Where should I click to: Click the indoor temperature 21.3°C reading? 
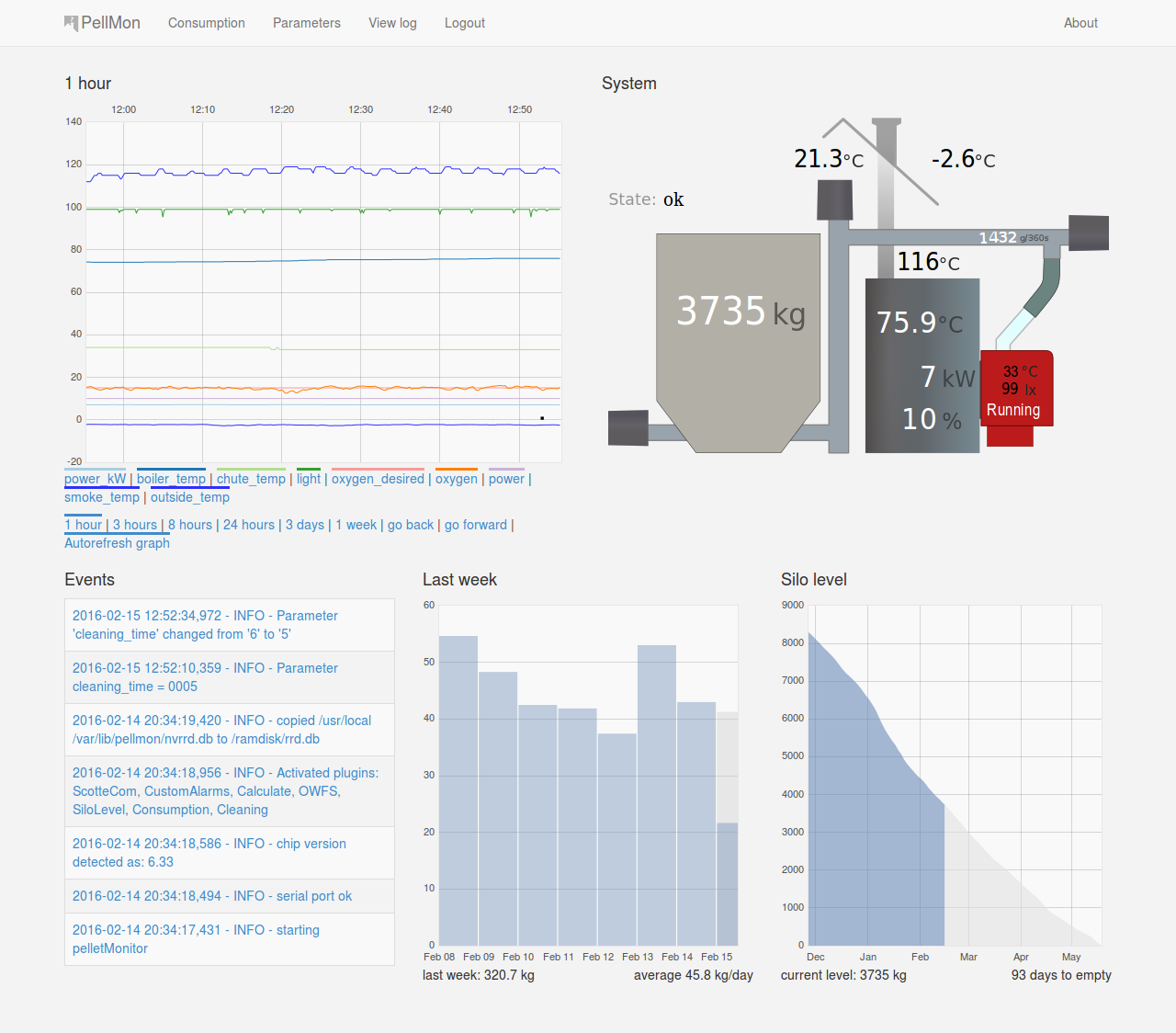[829, 160]
